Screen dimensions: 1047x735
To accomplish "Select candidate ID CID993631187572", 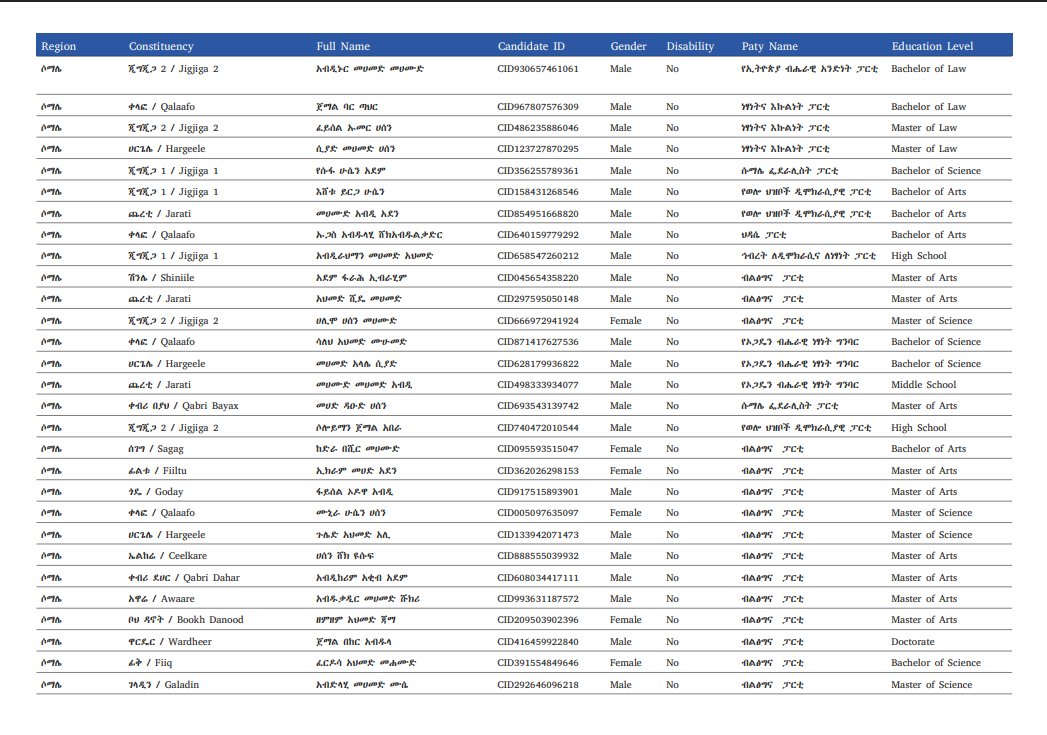I will point(538,599).
